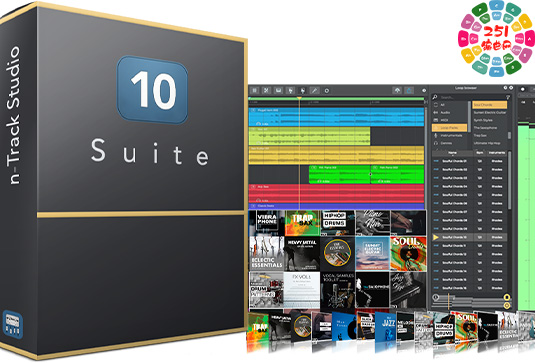Select loop Soulful Chords 01
This screenshot has height=363, width=535.
click(469, 161)
